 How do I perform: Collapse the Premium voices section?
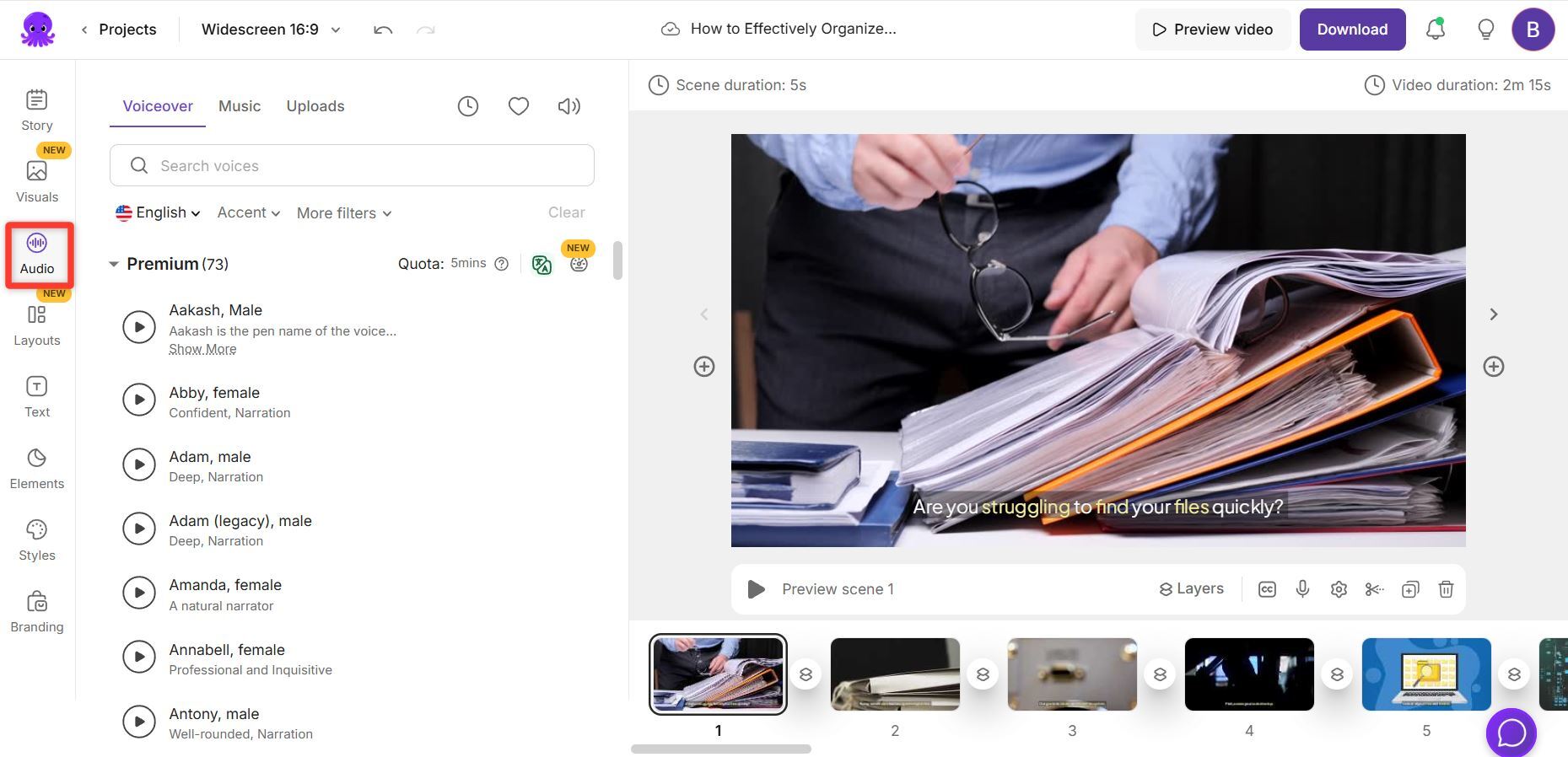[x=114, y=265]
